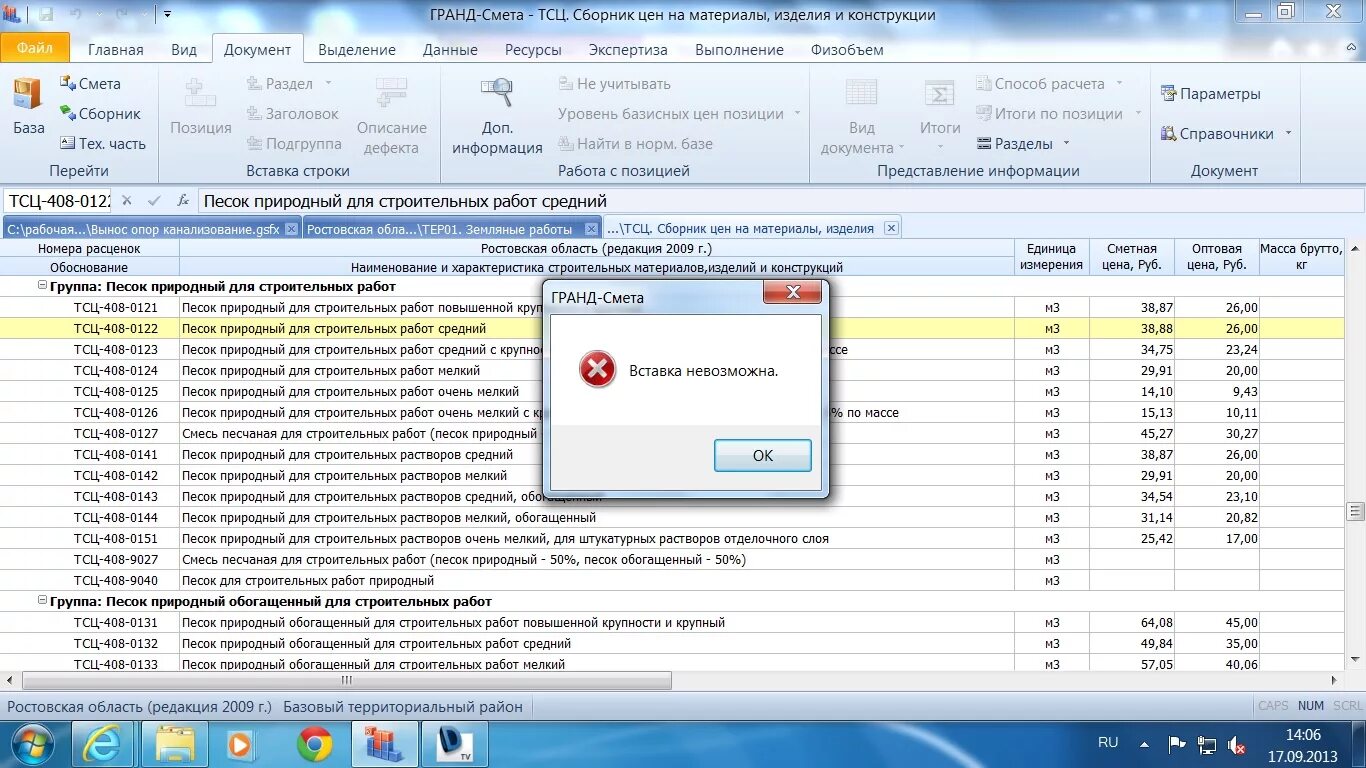Show hidden tray icons arrow
Screen dimensions: 1366x768
click(1144, 745)
